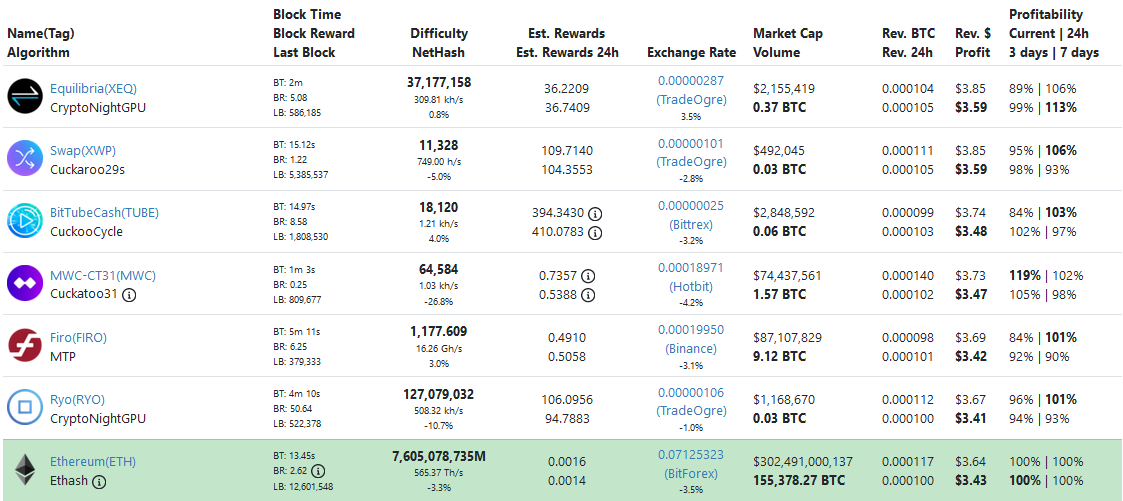Click the Rev. BTC column header
This screenshot has height=501, width=1123.
pyautogui.click(x=907, y=43)
